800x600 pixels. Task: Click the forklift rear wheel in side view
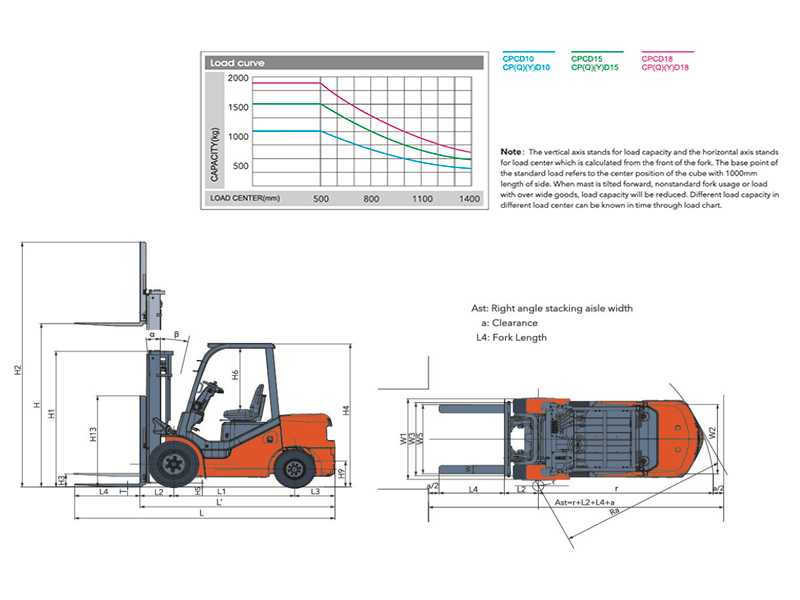click(x=294, y=469)
